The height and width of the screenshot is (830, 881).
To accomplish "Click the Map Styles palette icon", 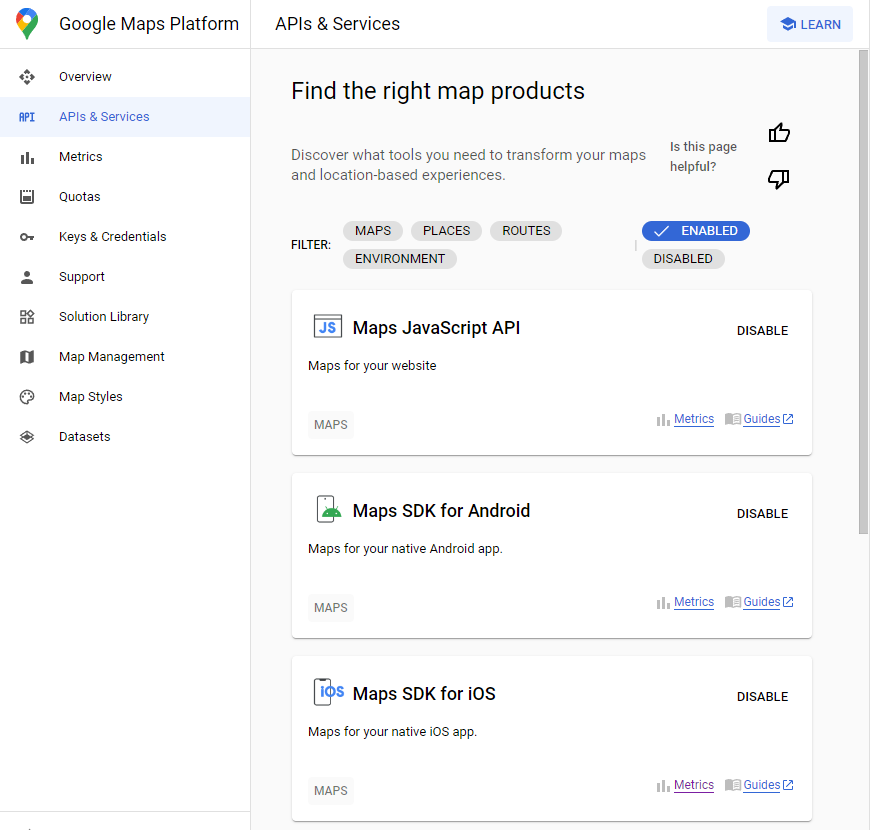I will [27, 397].
